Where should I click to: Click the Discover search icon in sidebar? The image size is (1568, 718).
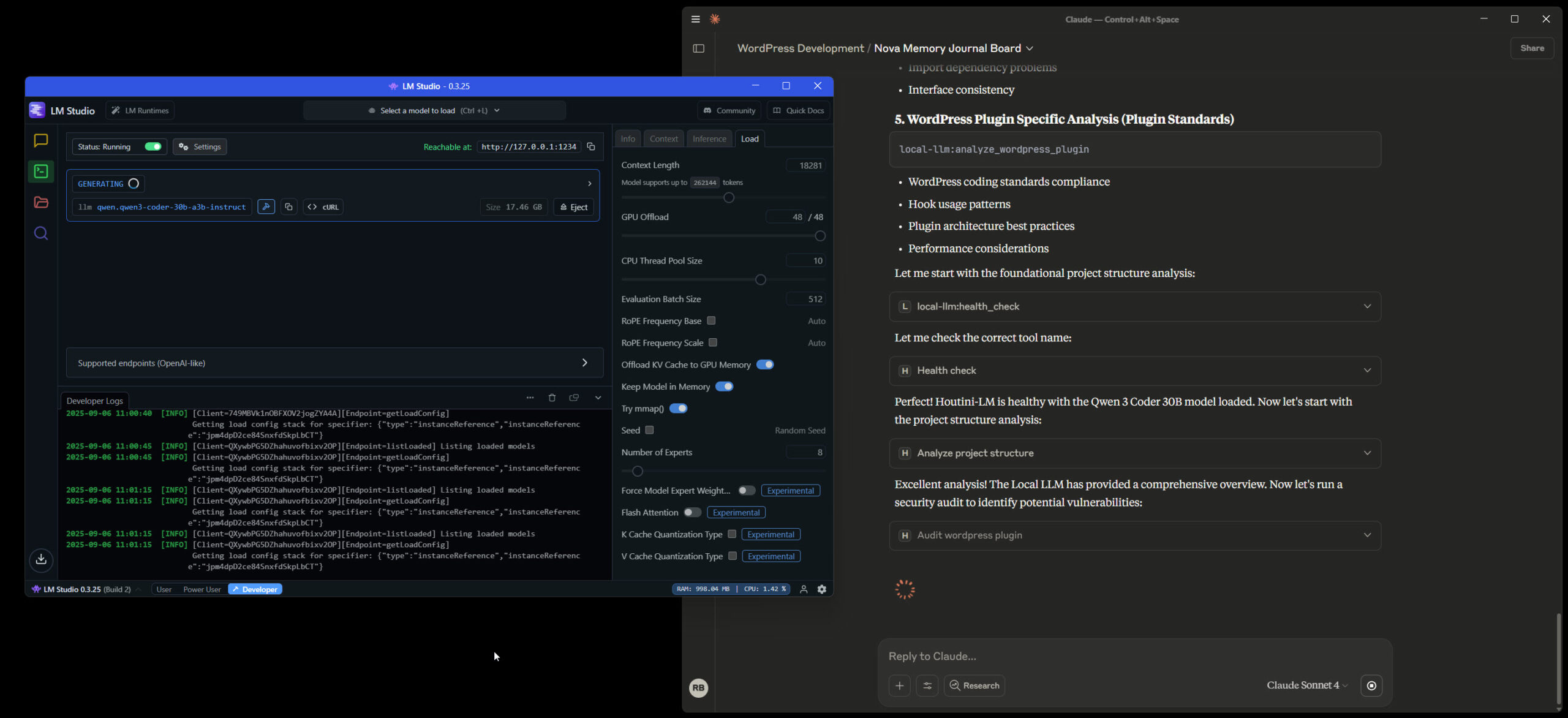40,233
